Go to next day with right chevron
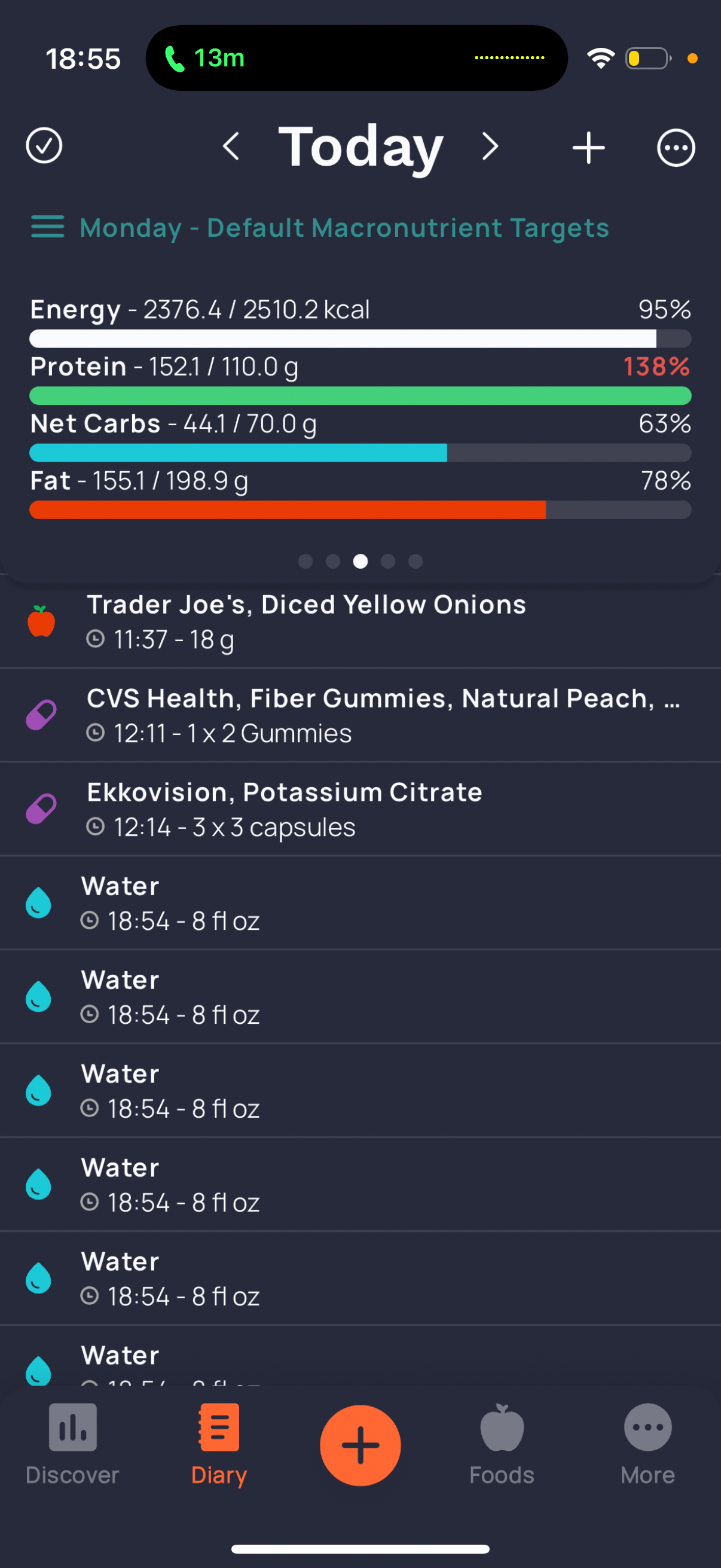721x1568 pixels. tap(490, 147)
